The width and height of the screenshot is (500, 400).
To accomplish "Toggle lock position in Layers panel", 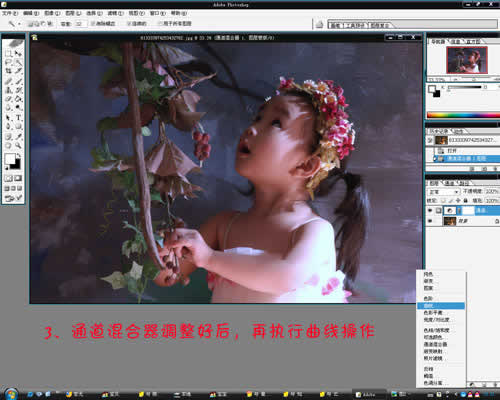I will coord(458,200).
